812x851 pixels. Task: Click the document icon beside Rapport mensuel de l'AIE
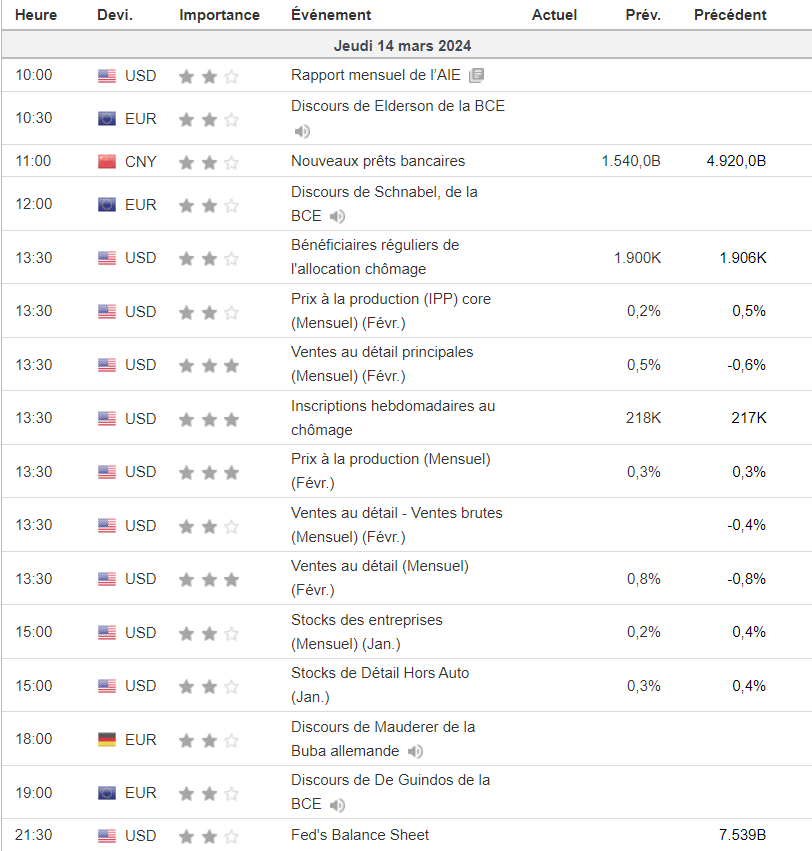tap(477, 75)
